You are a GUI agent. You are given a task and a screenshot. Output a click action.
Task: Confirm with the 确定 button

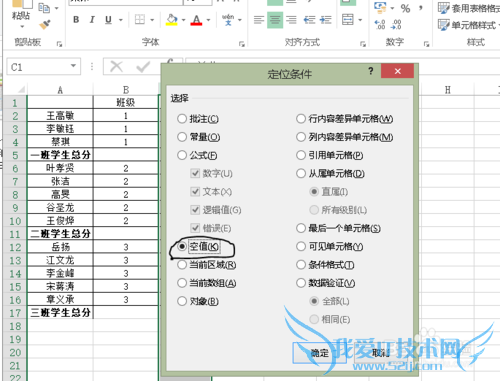coord(319,353)
